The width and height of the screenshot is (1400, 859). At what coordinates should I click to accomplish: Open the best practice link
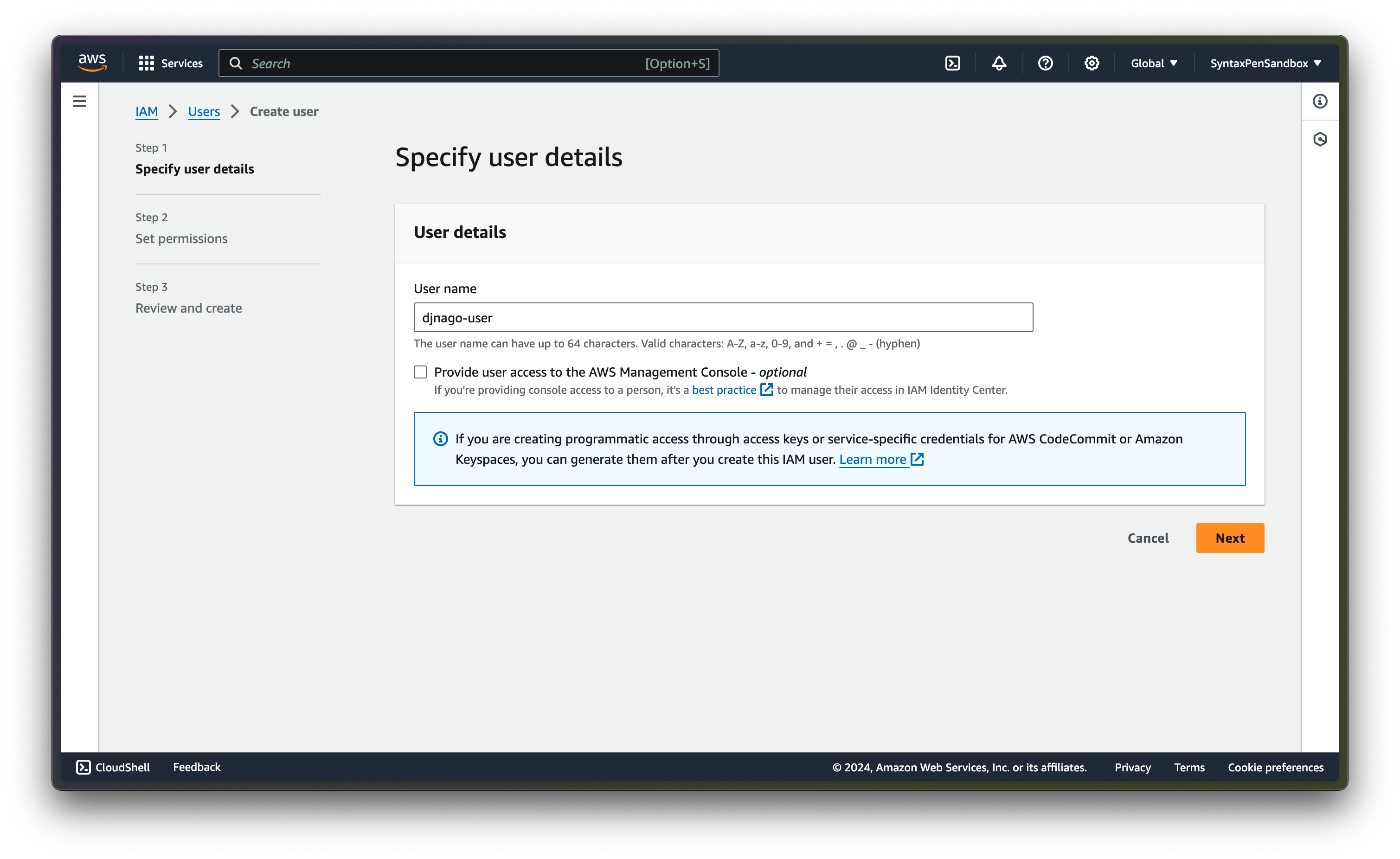pos(724,390)
